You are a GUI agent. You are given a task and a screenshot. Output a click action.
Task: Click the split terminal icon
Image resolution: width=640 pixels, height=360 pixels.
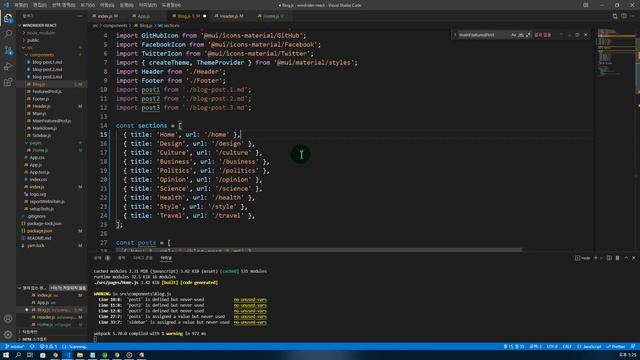click(609, 258)
